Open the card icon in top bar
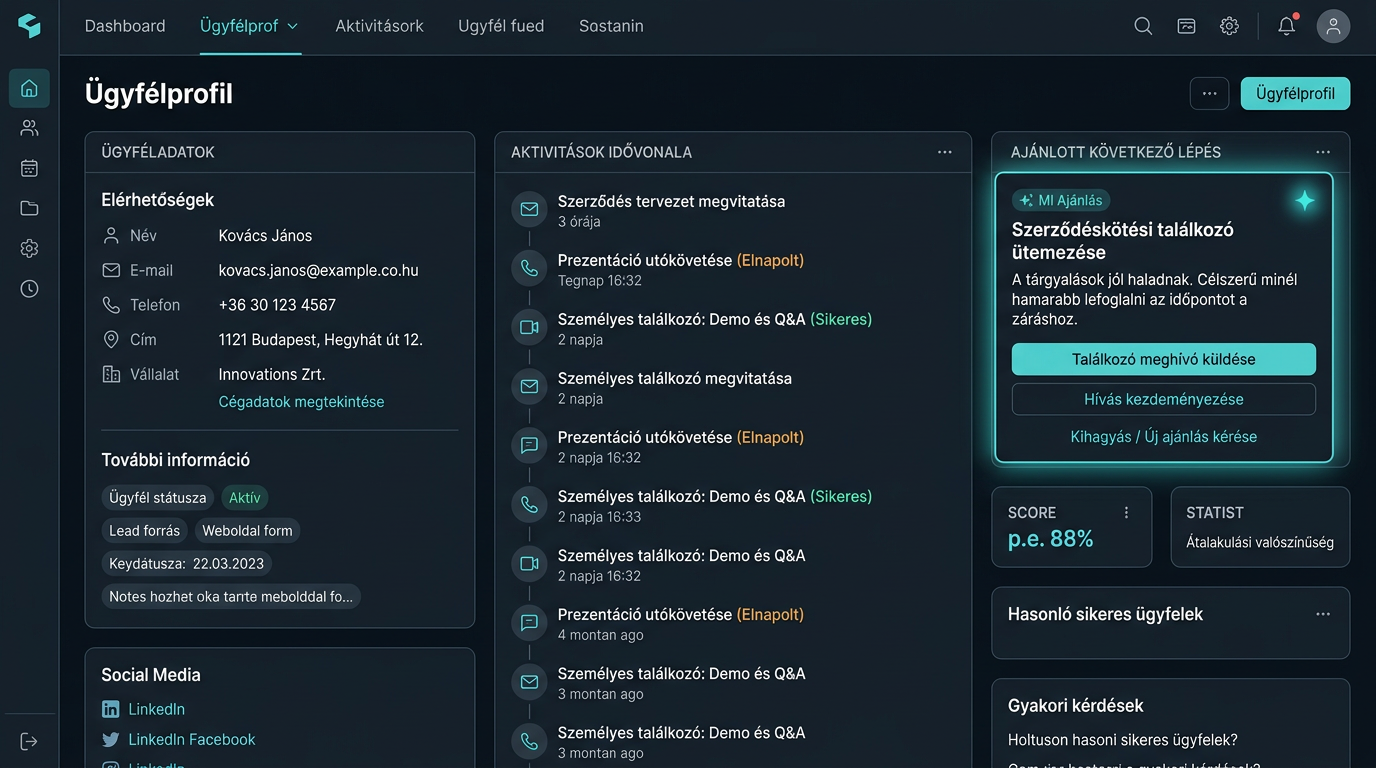Screen dimensions: 1376x768 click(x=1186, y=26)
